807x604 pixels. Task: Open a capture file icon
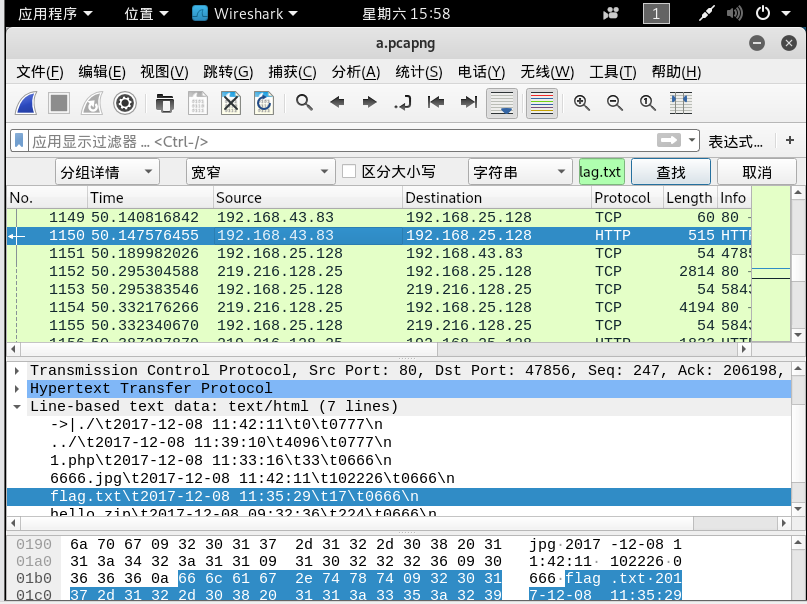point(165,103)
